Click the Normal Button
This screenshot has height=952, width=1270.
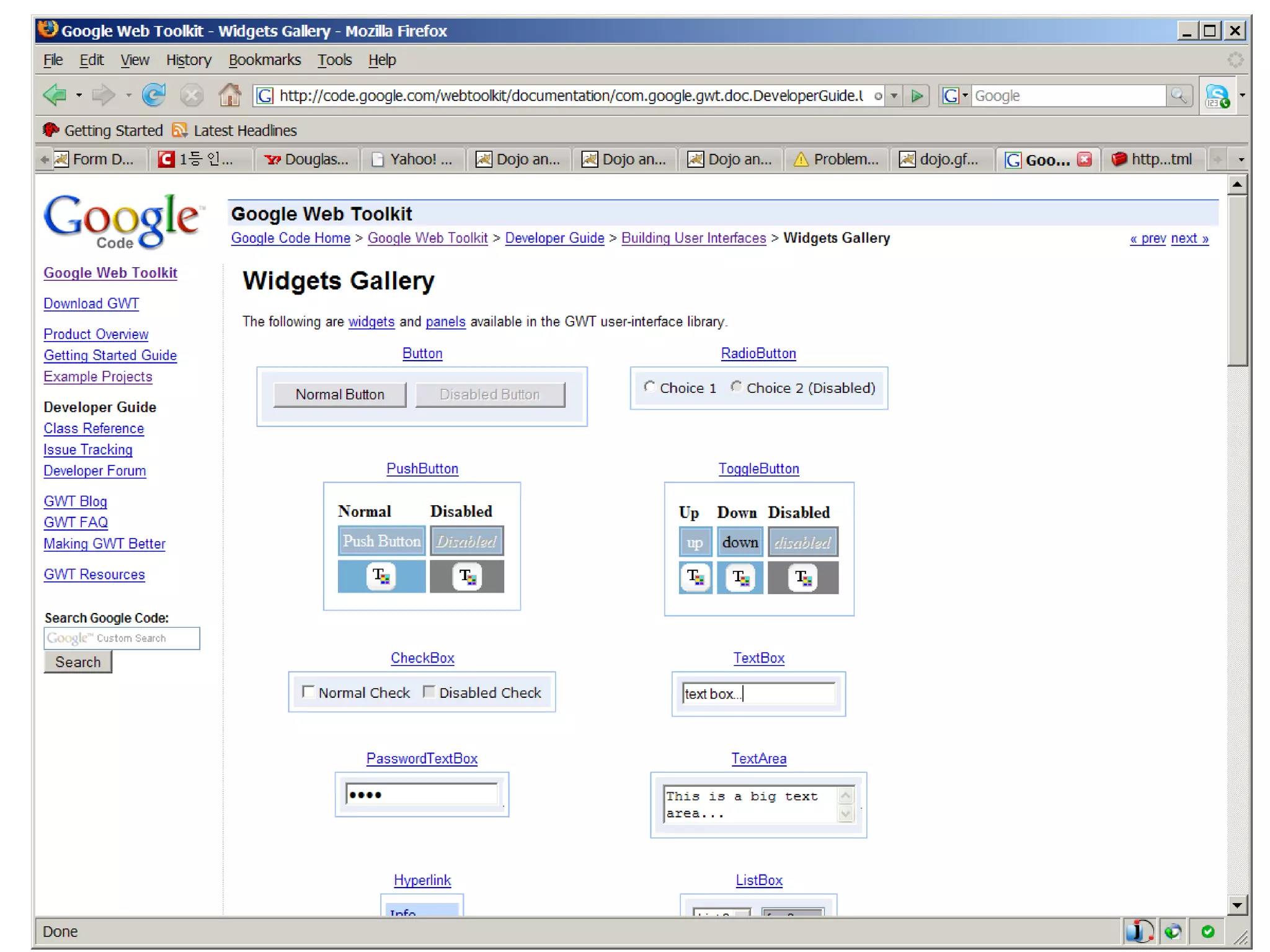tap(340, 394)
